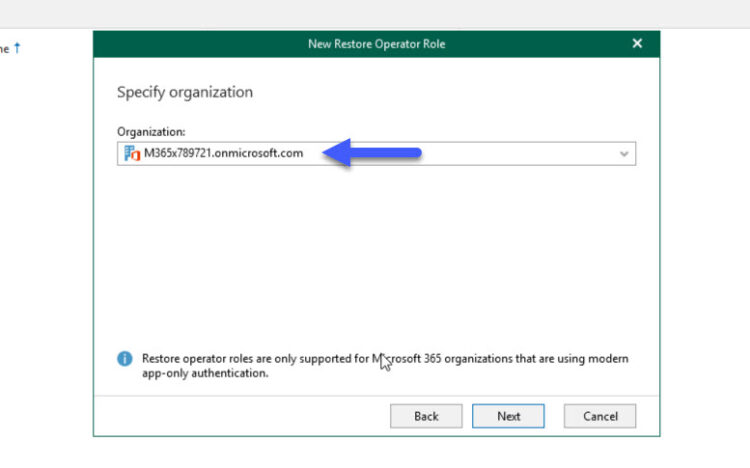Click the Microsoft 365 organization icon
Image resolution: width=750 pixels, height=468 pixels.
click(132, 153)
